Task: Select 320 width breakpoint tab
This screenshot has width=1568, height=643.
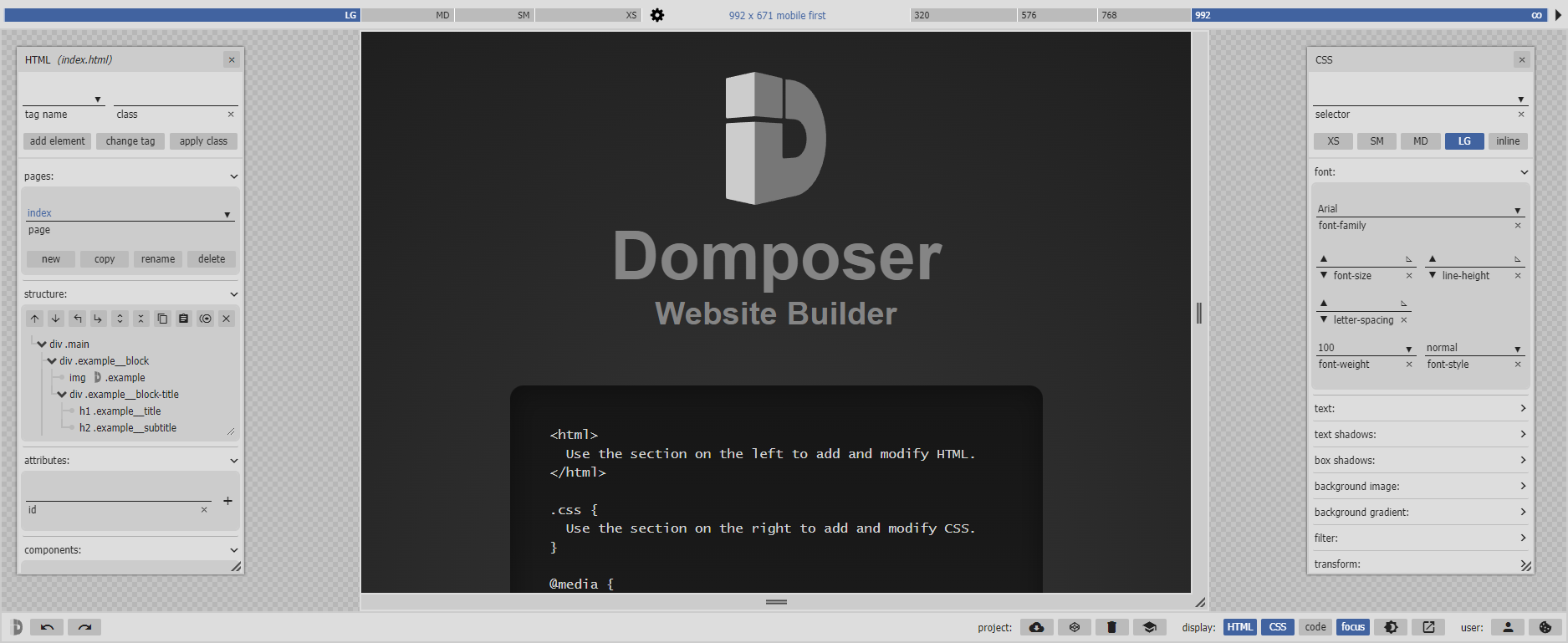Action: click(x=963, y=15)
